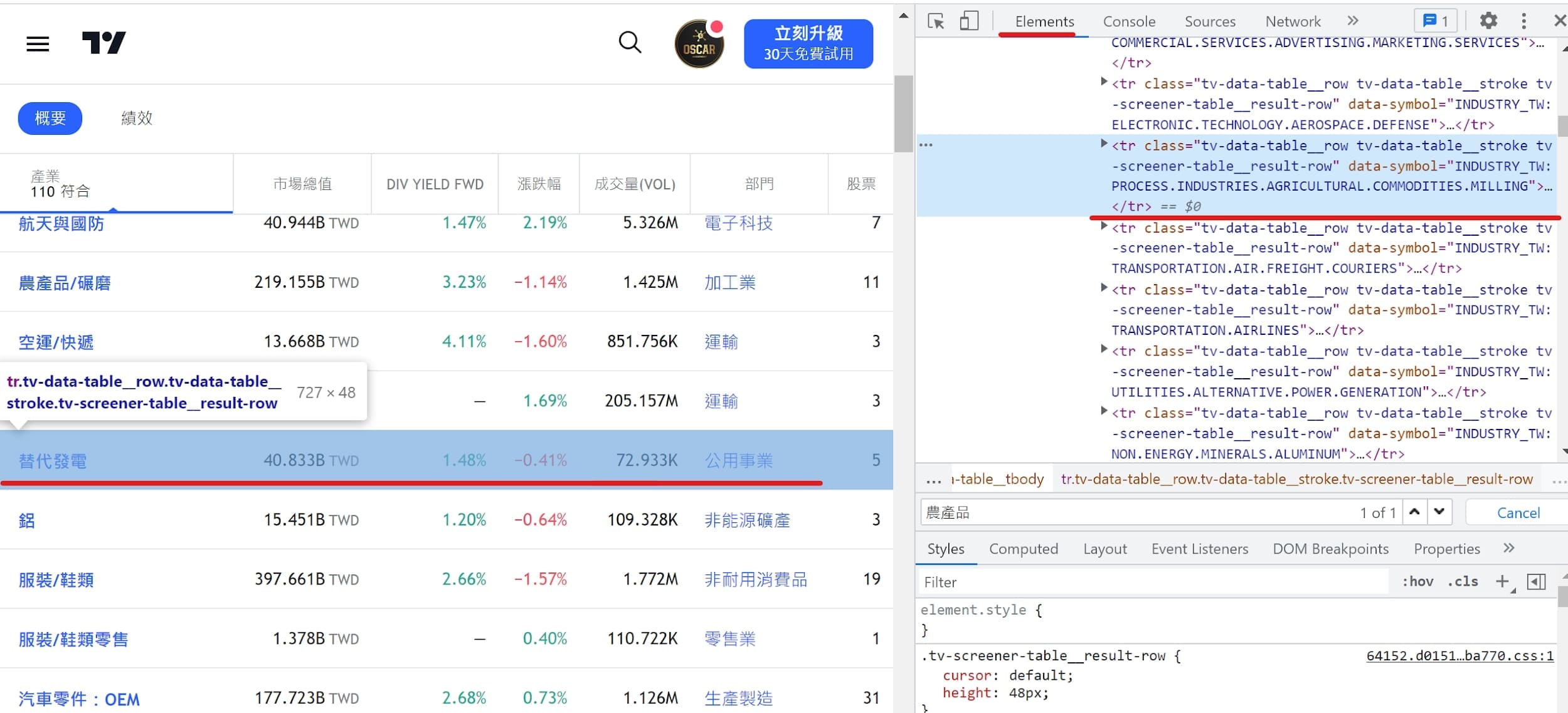
Task: Go to next search result
Action: pyautogui.click(x=1439, y=512)
